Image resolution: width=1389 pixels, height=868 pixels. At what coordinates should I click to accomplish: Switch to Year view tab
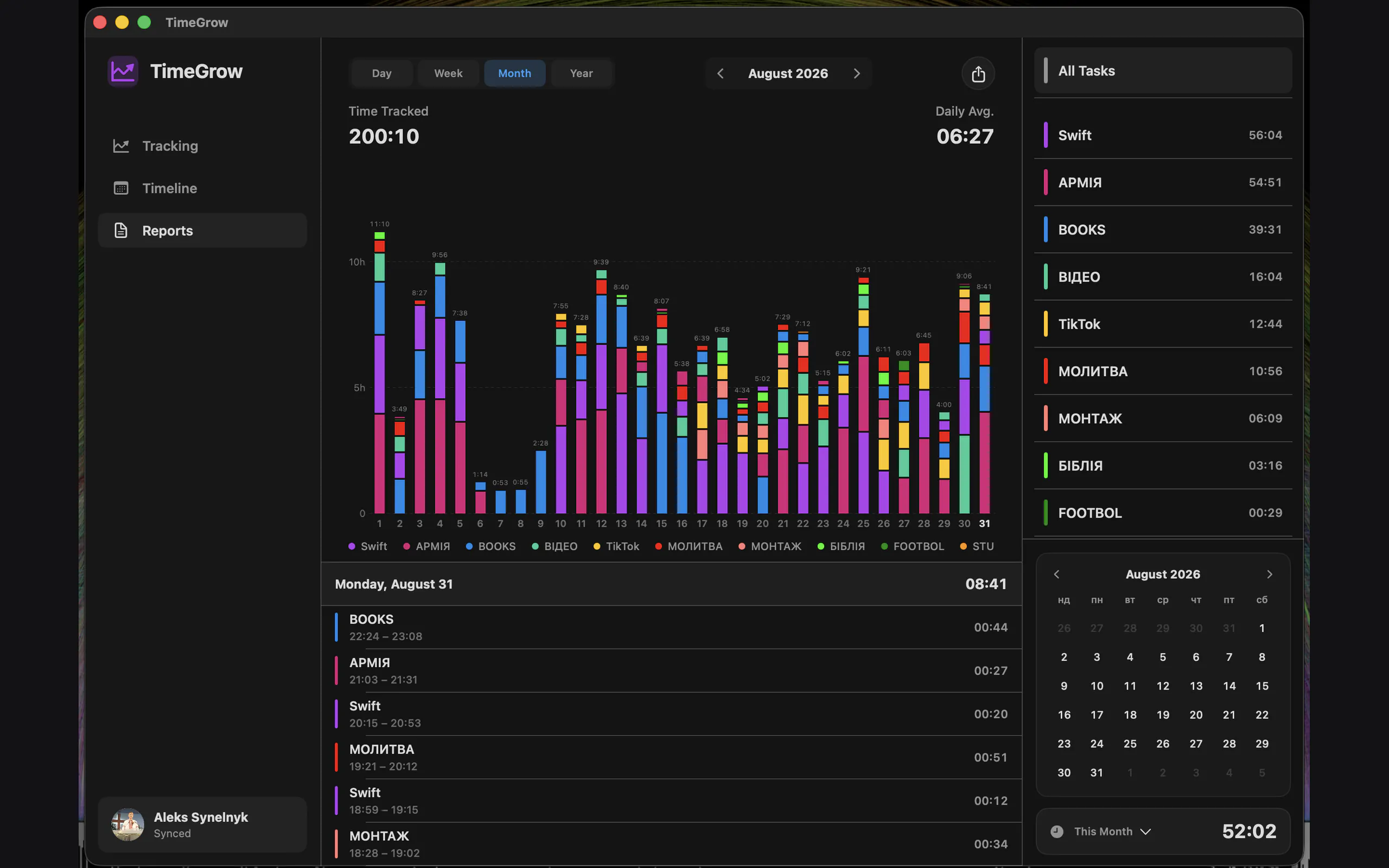point(582,73)
